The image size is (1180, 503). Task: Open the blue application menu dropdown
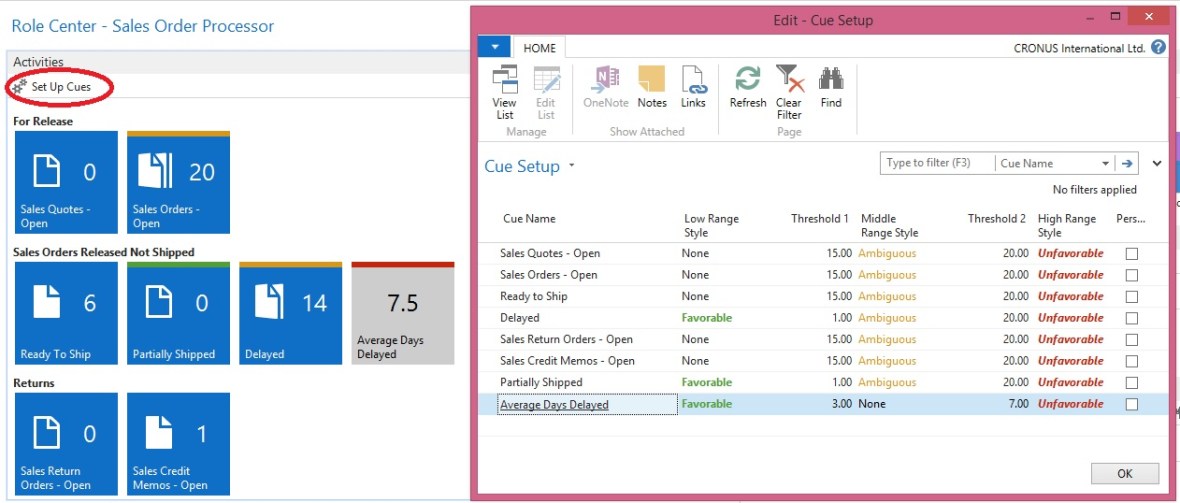494,47
